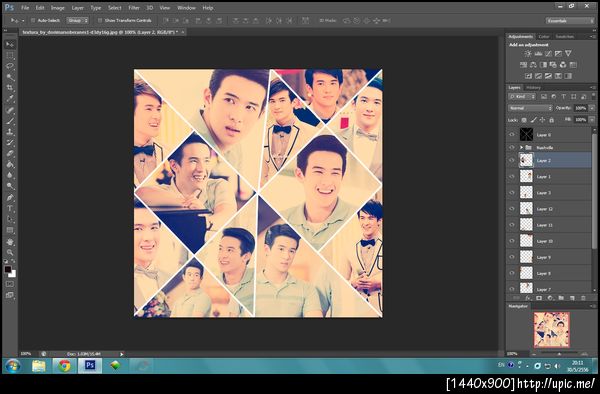The width and height of the screenshot is (600, 394).
Task: Click the Opacity 100% value field
Action: click(x=580, y=108)
